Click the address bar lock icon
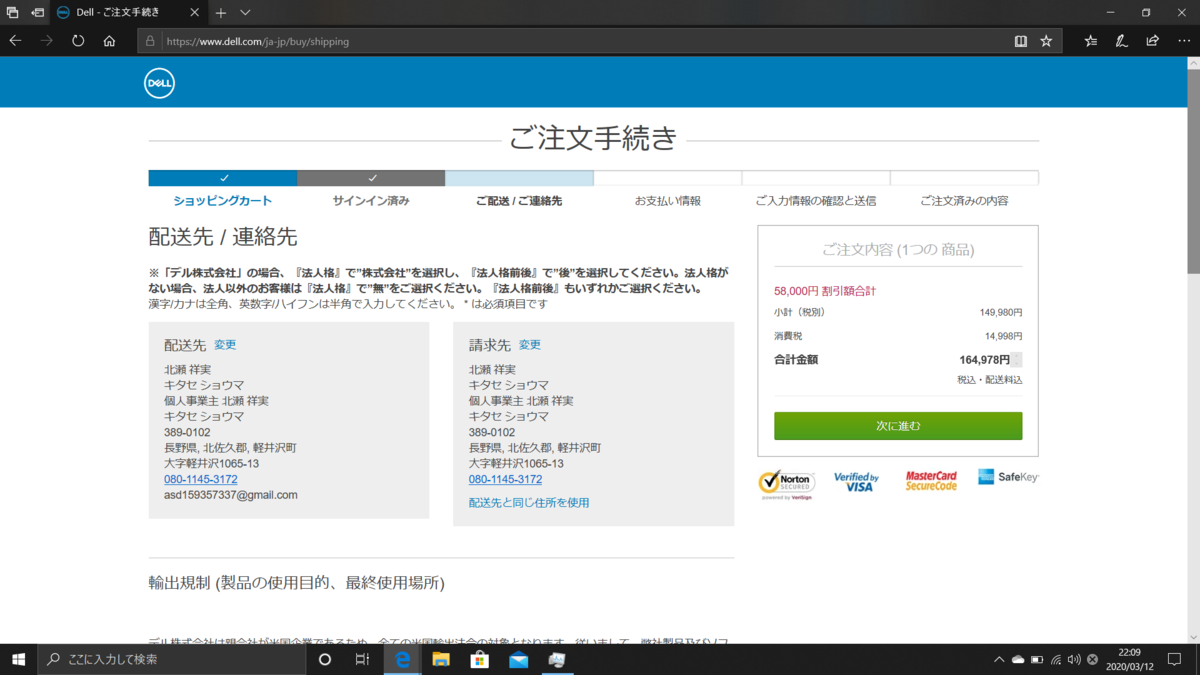 150,42
